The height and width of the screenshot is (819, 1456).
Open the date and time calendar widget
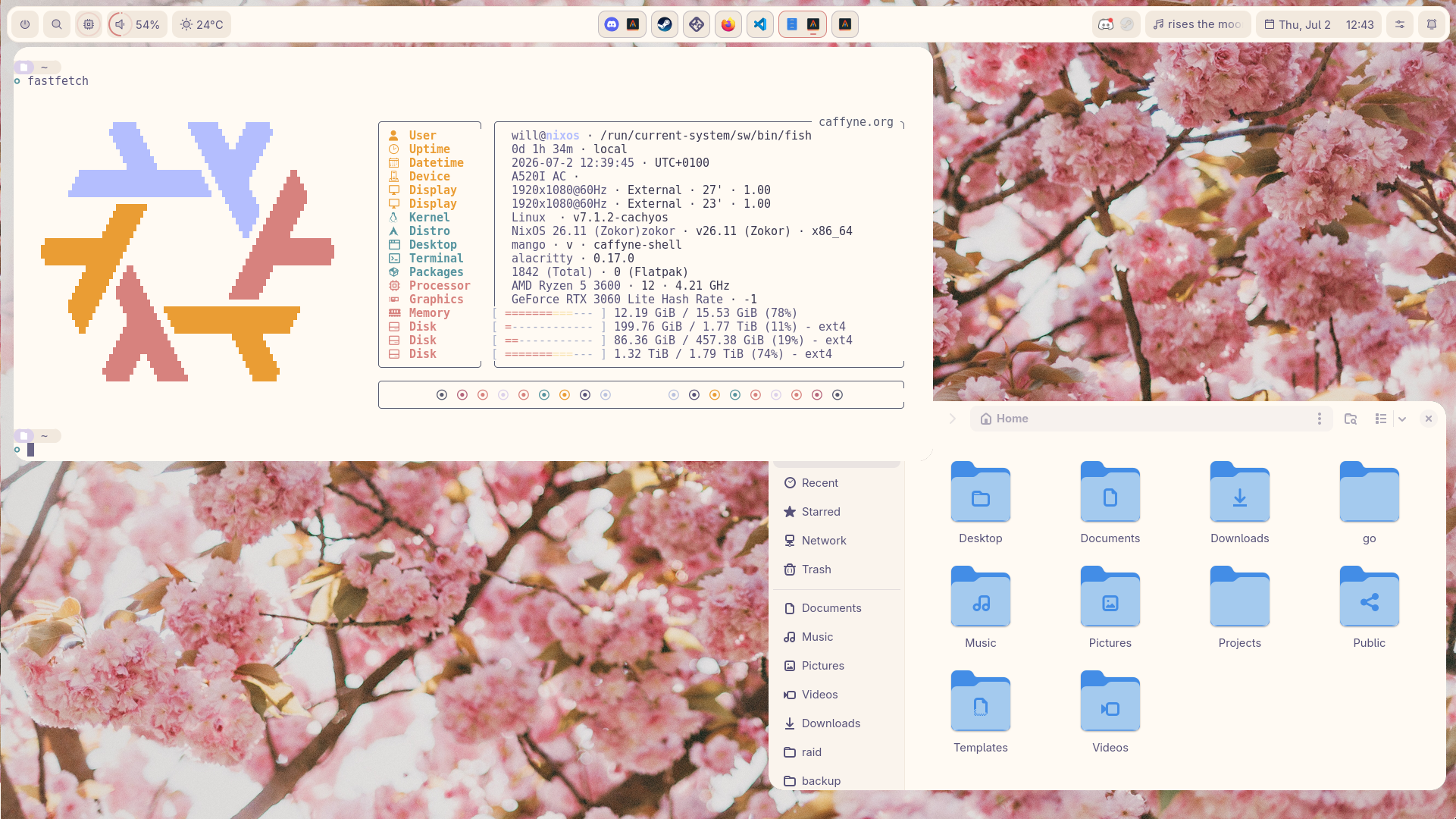[x=1320, y=24]
